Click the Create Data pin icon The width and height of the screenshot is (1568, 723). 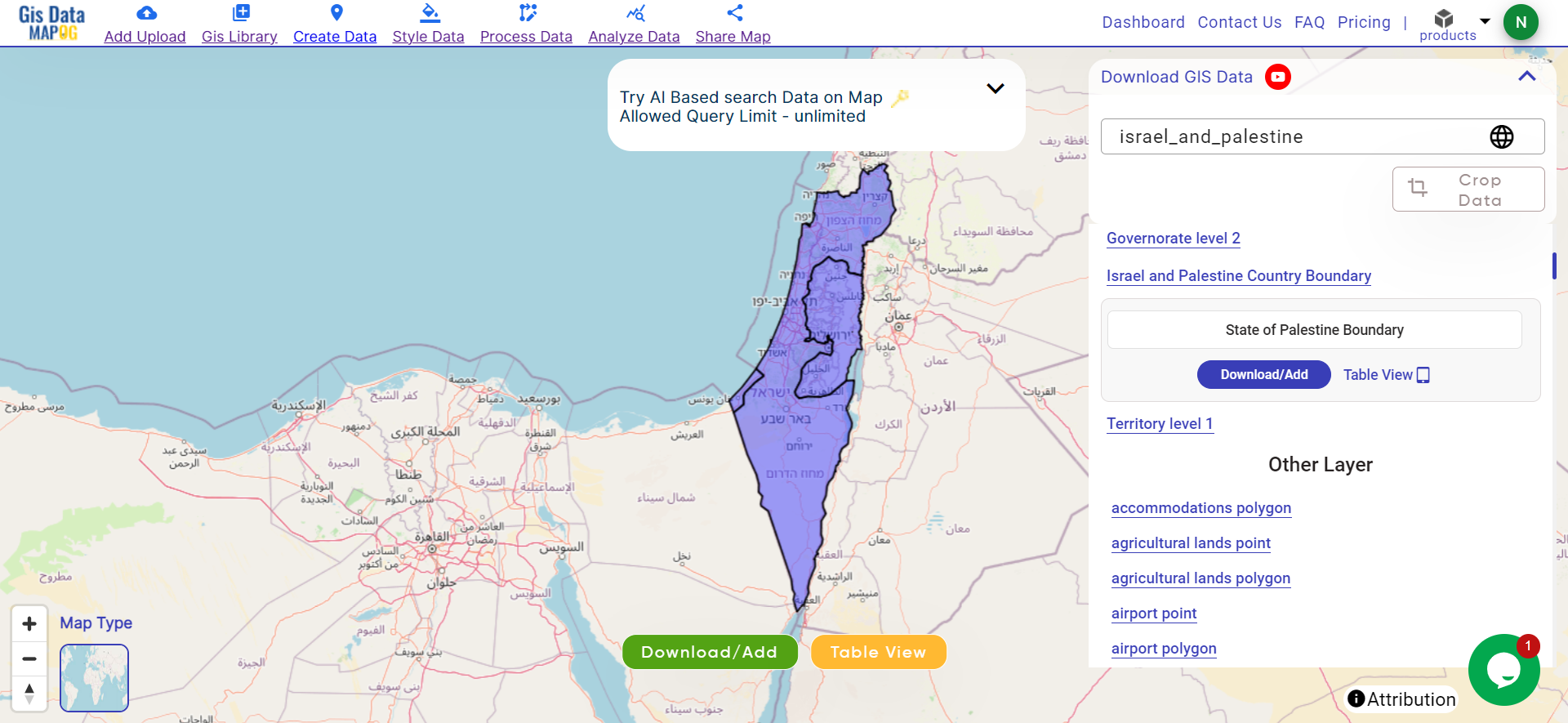tap(336, 13)
